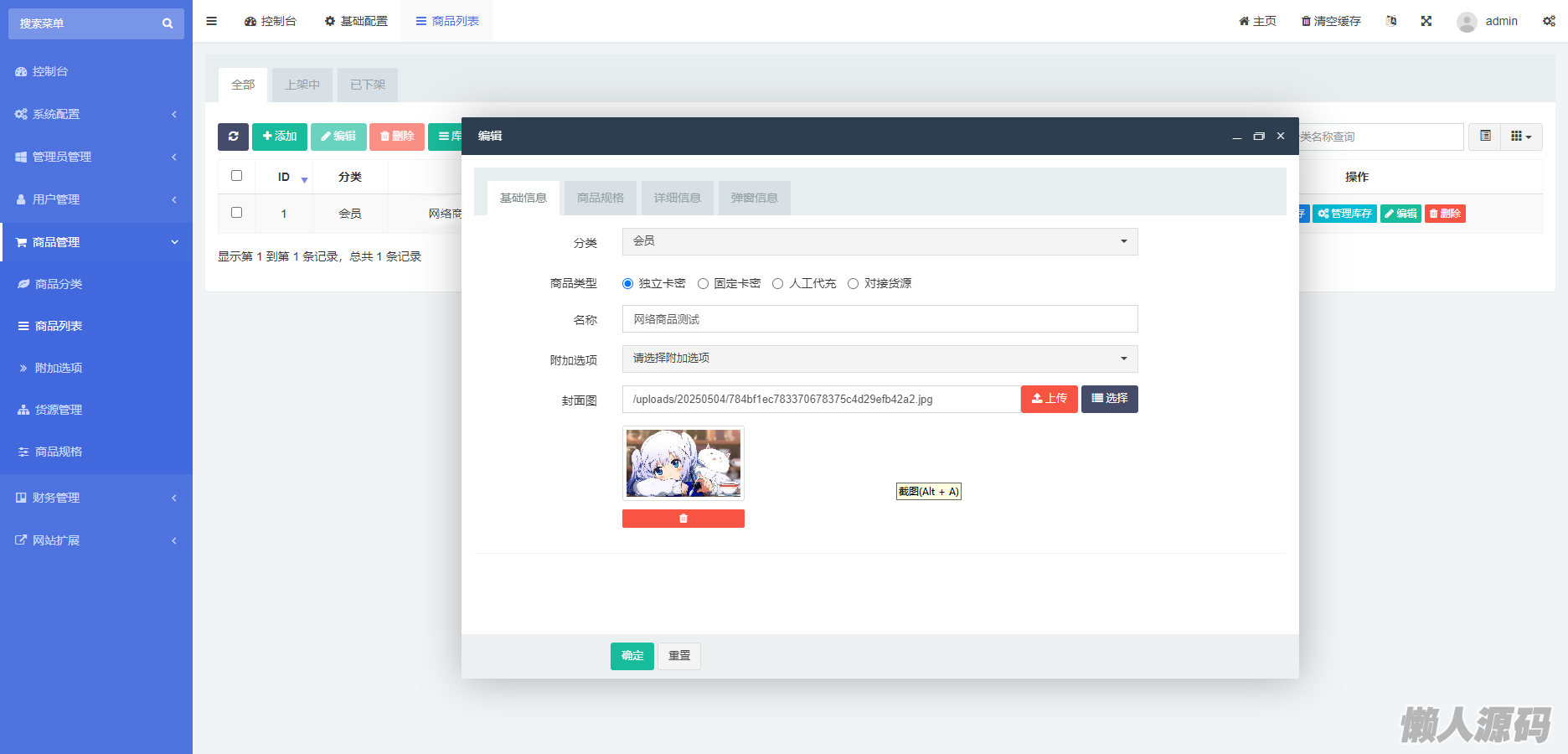1568x754 pixels.
Task: Open the 附加选项 dropdown
Action: click(879, 359)
